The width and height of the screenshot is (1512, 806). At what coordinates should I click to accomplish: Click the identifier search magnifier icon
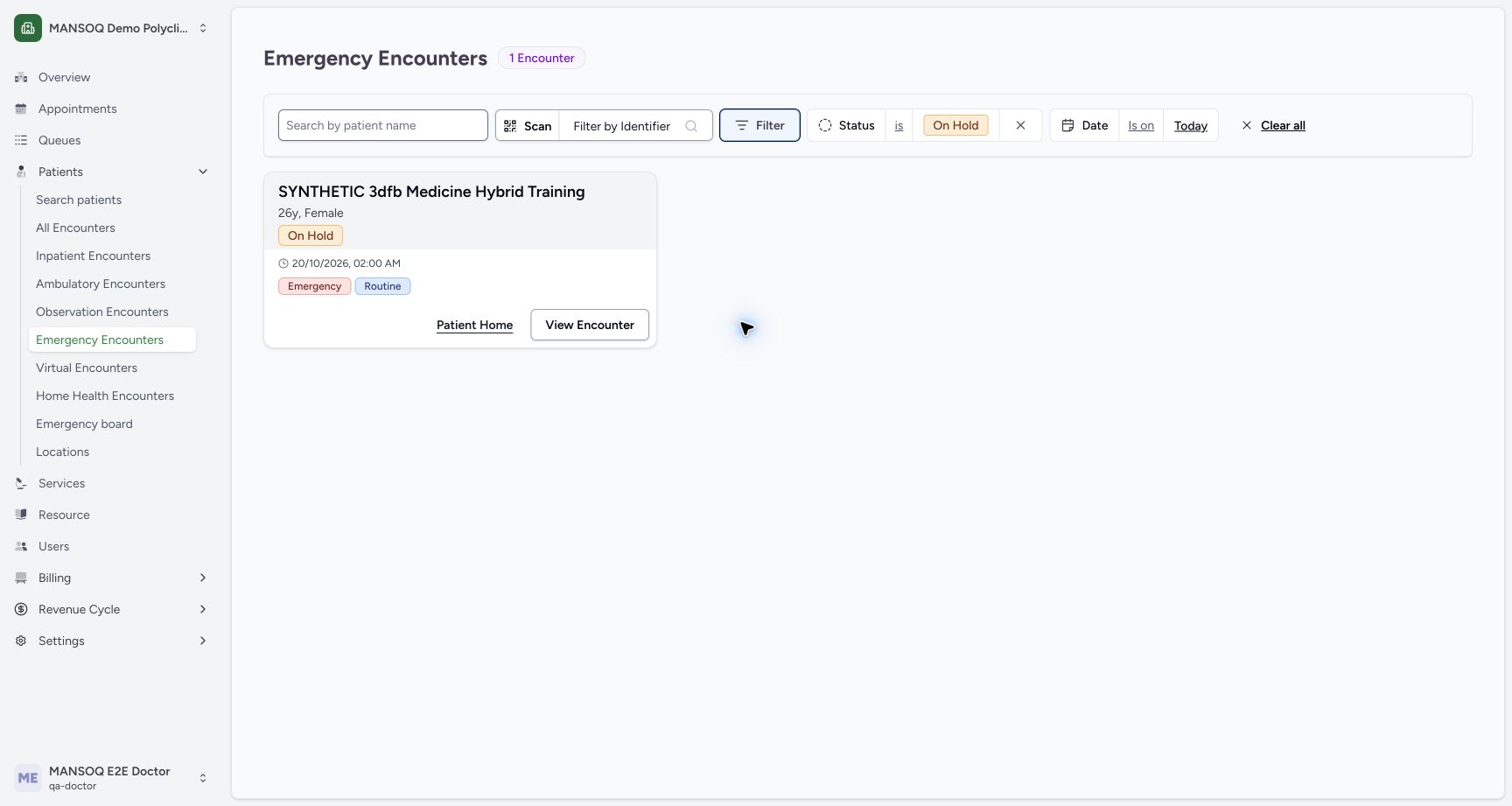(x=691, y=126)
